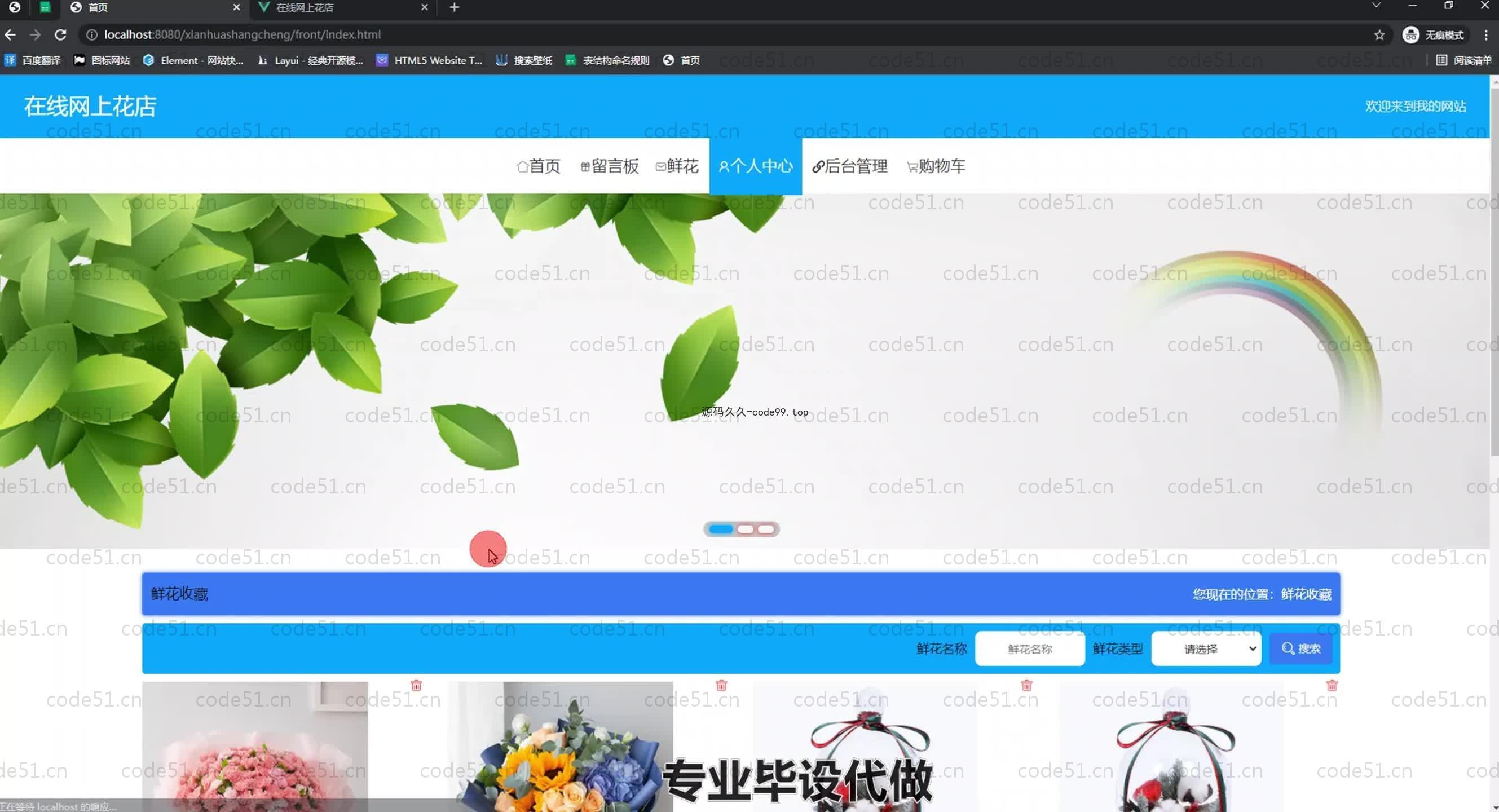Go to 首页 in site navigation
The height and width of the screenshot is (812, 1499).
point(538,166)
